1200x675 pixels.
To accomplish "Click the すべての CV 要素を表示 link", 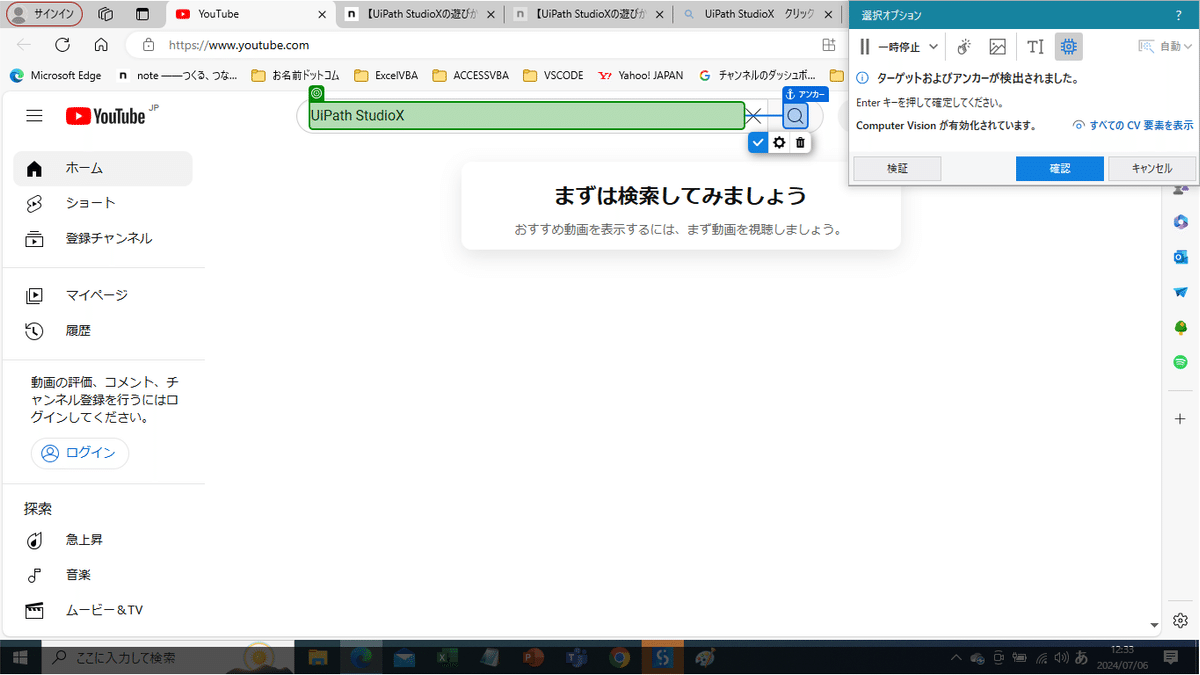I will pos(1133,126).
